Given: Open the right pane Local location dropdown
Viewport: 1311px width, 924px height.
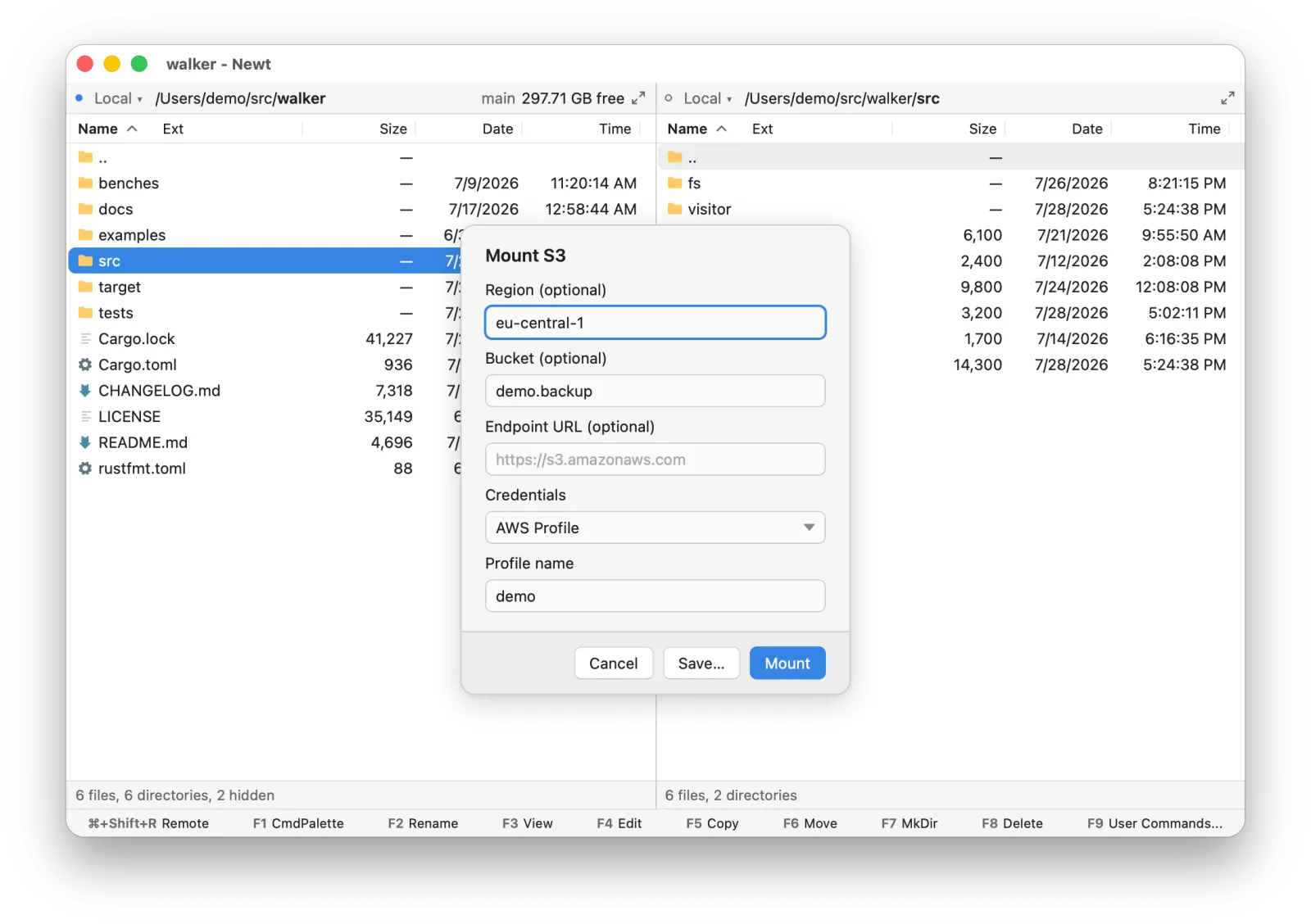Looking at the screenshot, I should coord(707,98).
